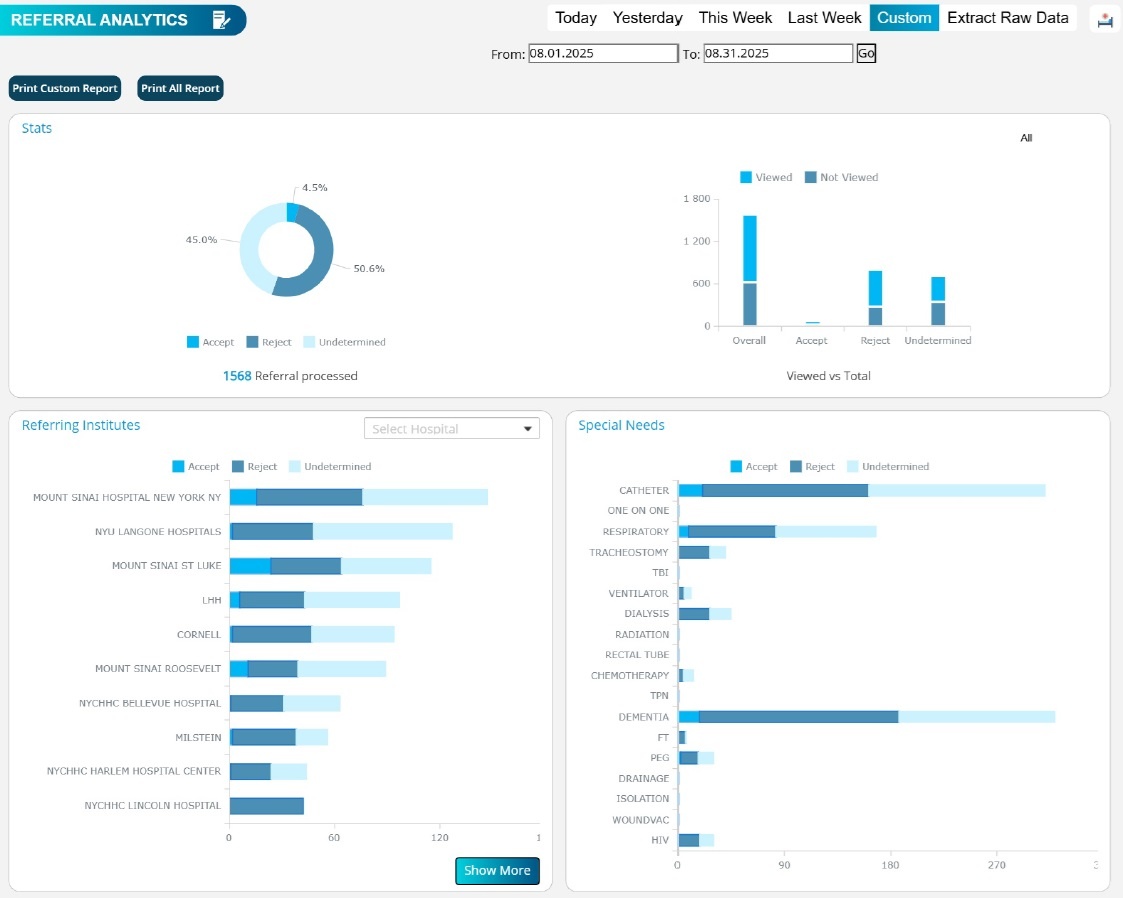Click the Catheter bar in Special Needs
1123x898 pixels.
[x=862, y=491]
